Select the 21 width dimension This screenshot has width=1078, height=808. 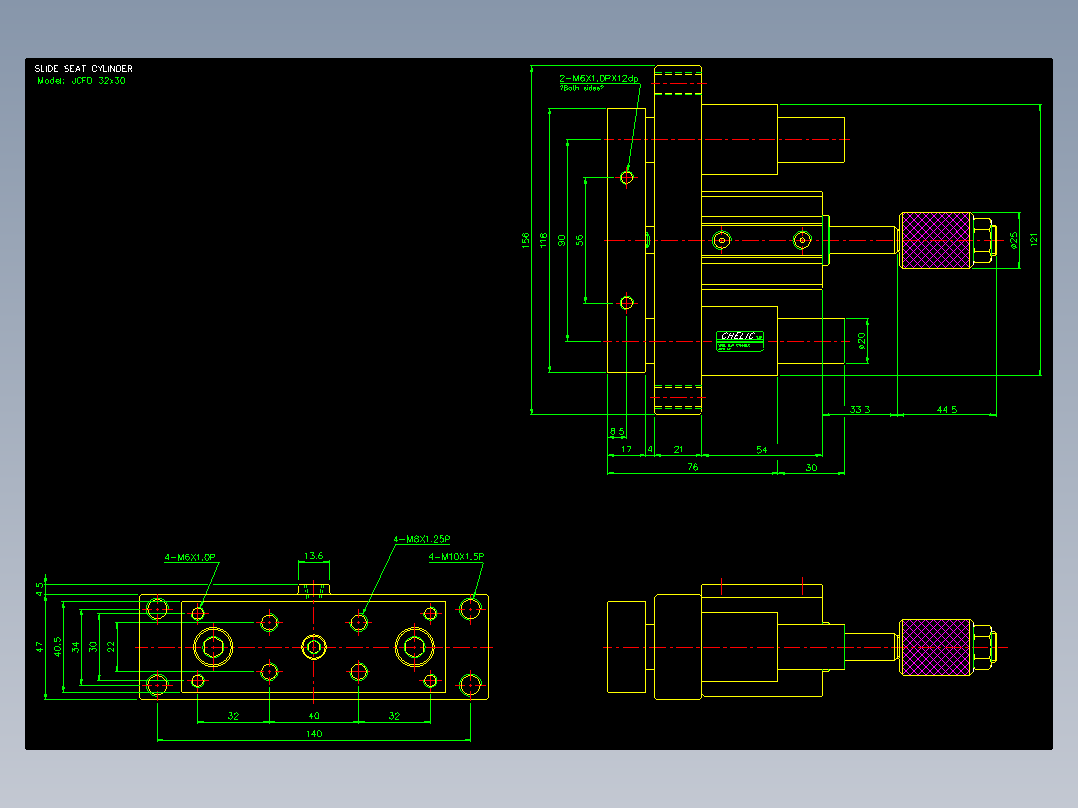point(678,449)
